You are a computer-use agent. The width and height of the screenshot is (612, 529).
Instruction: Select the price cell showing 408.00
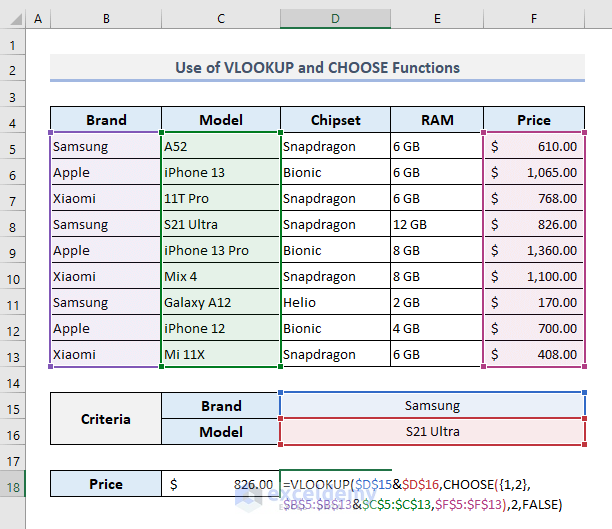534,354
